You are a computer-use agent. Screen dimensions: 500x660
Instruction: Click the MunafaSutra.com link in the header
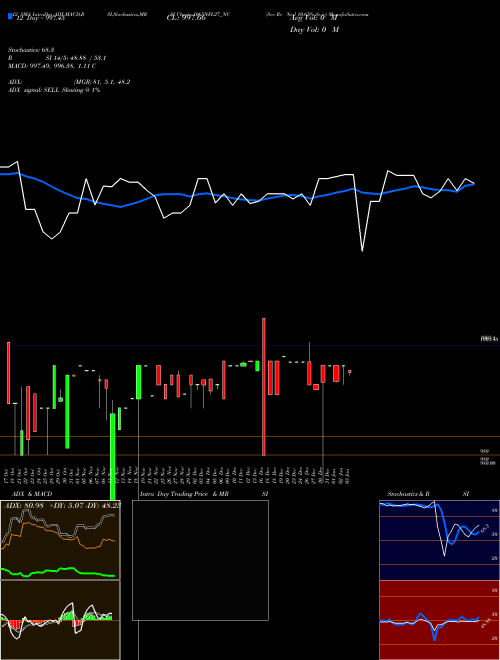pos(348,14)
